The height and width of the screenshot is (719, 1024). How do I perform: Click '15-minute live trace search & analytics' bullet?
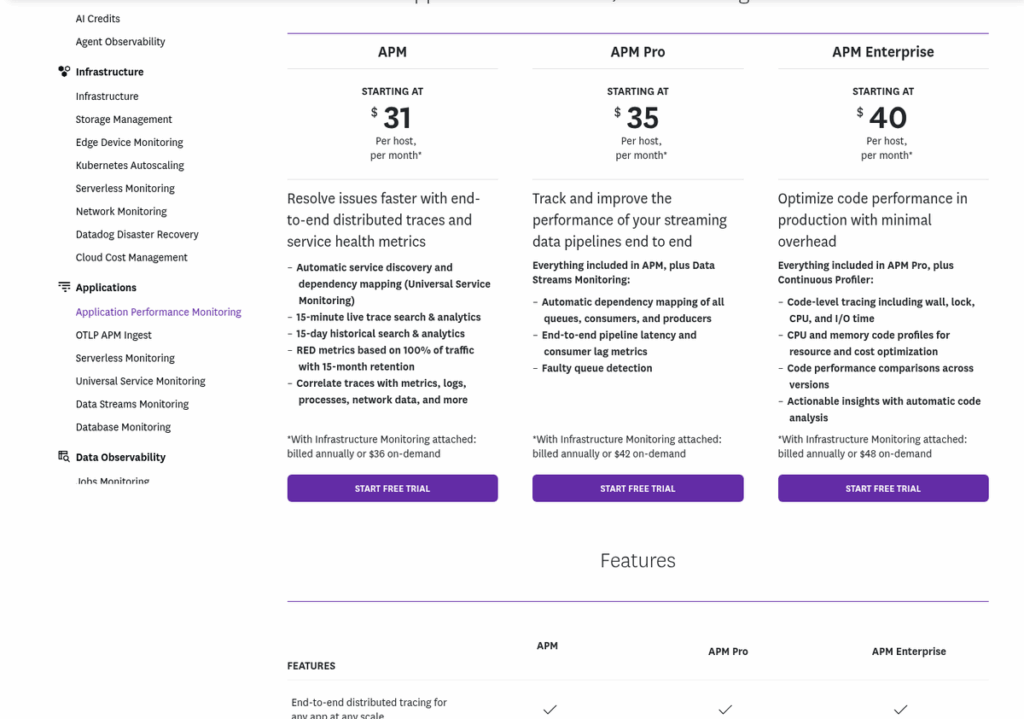388,317
